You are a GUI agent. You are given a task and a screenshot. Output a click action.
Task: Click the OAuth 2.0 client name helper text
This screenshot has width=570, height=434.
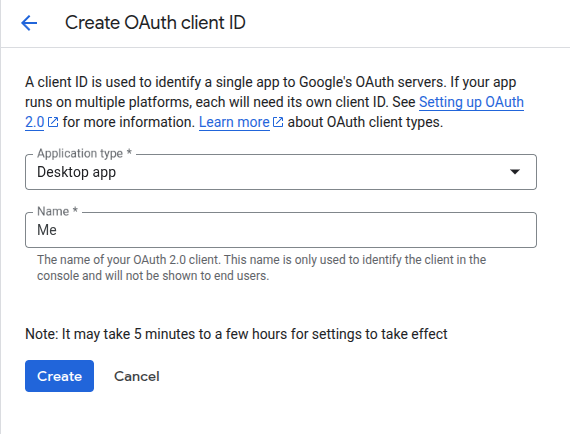click(261, 268)
